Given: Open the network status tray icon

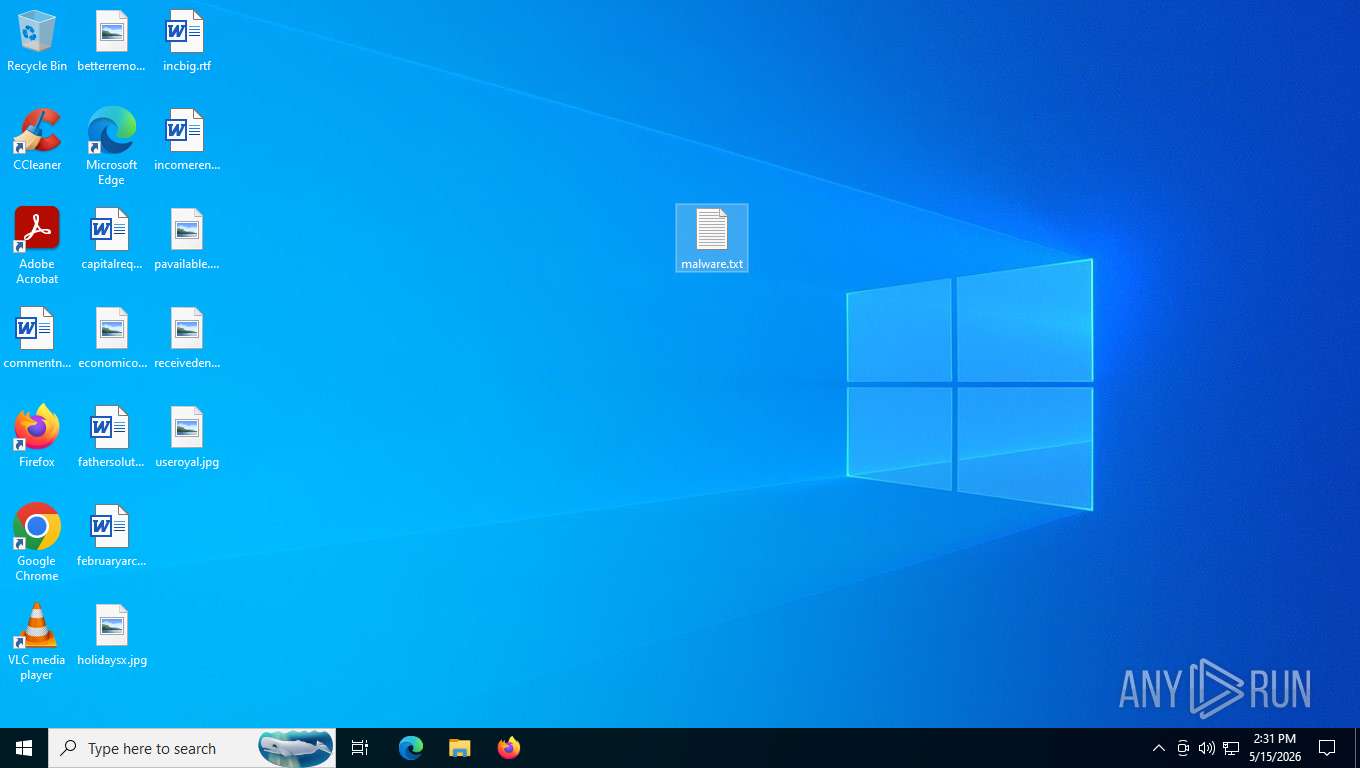Looking at the screenshot, I should point(1231,748).
